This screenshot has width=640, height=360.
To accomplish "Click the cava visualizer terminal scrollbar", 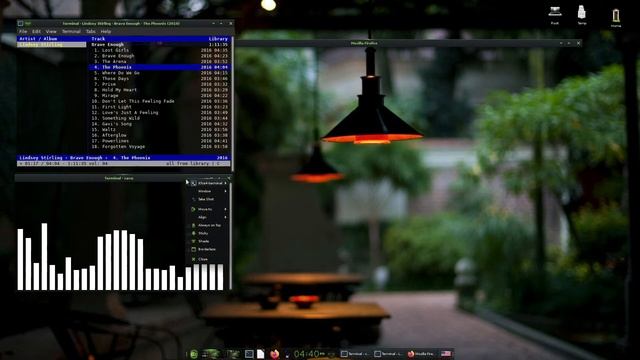I will tap(231, 236).
